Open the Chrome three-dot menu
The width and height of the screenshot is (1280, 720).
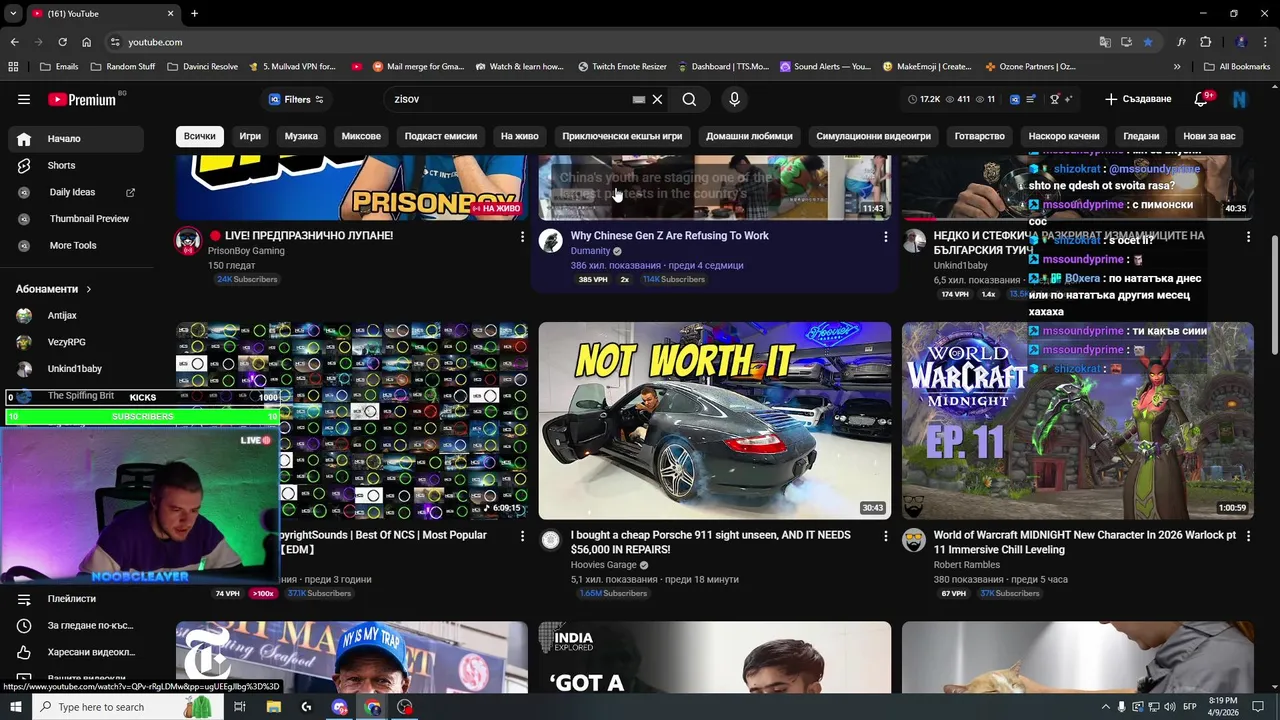(x=1265, y=42)
